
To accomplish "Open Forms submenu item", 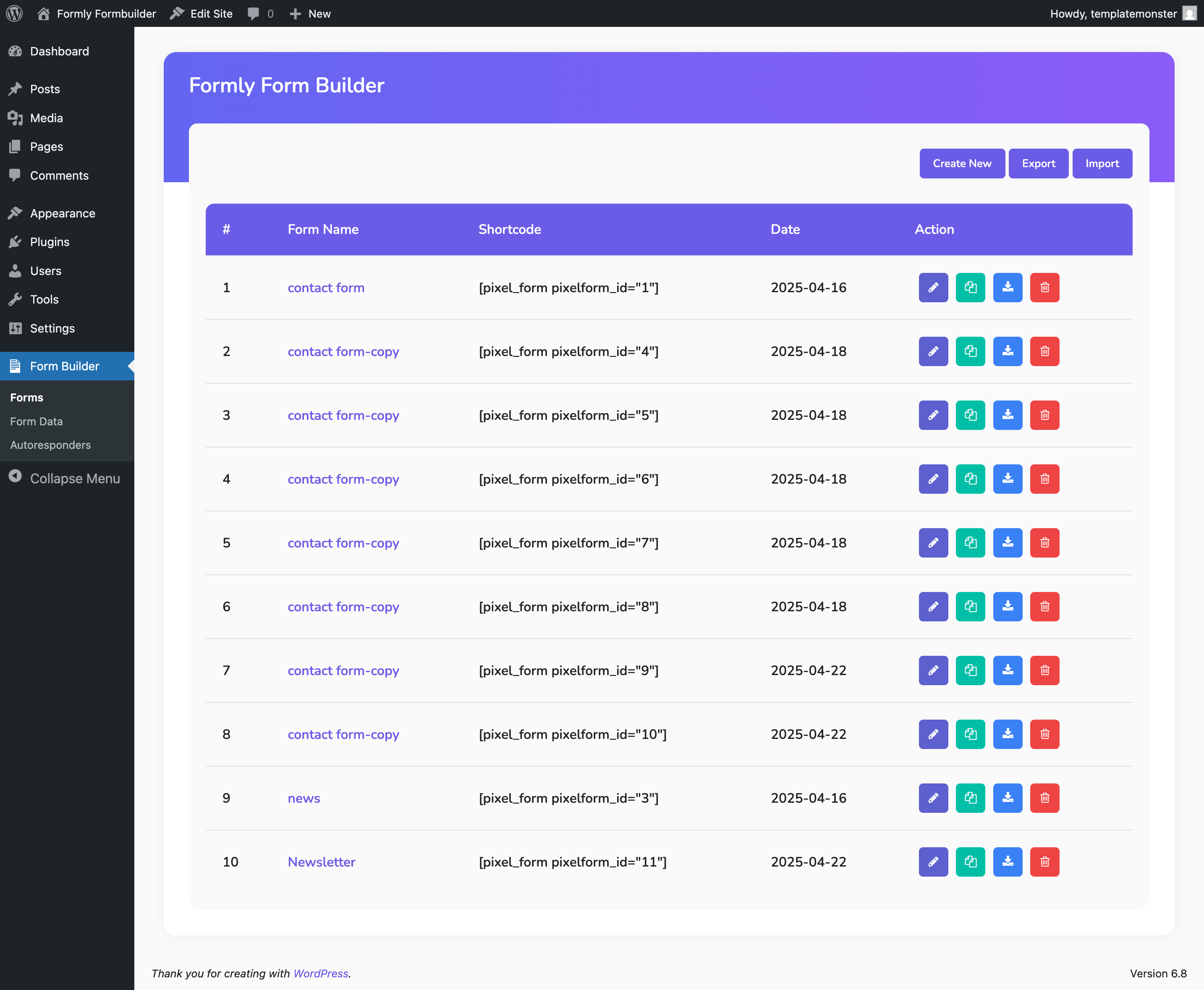I will [x=27, y=398].
